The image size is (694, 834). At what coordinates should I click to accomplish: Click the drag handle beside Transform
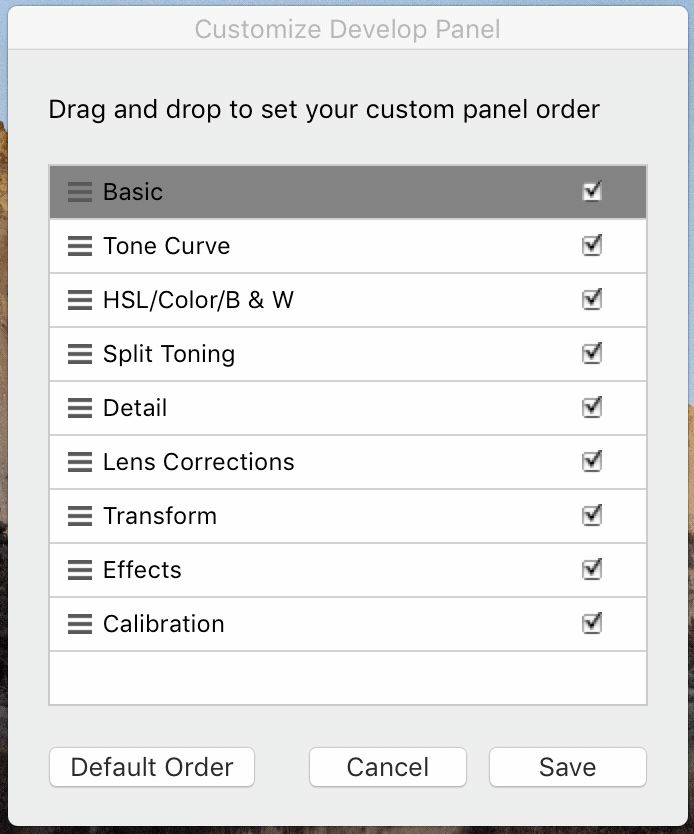click(x=80, y=516)
